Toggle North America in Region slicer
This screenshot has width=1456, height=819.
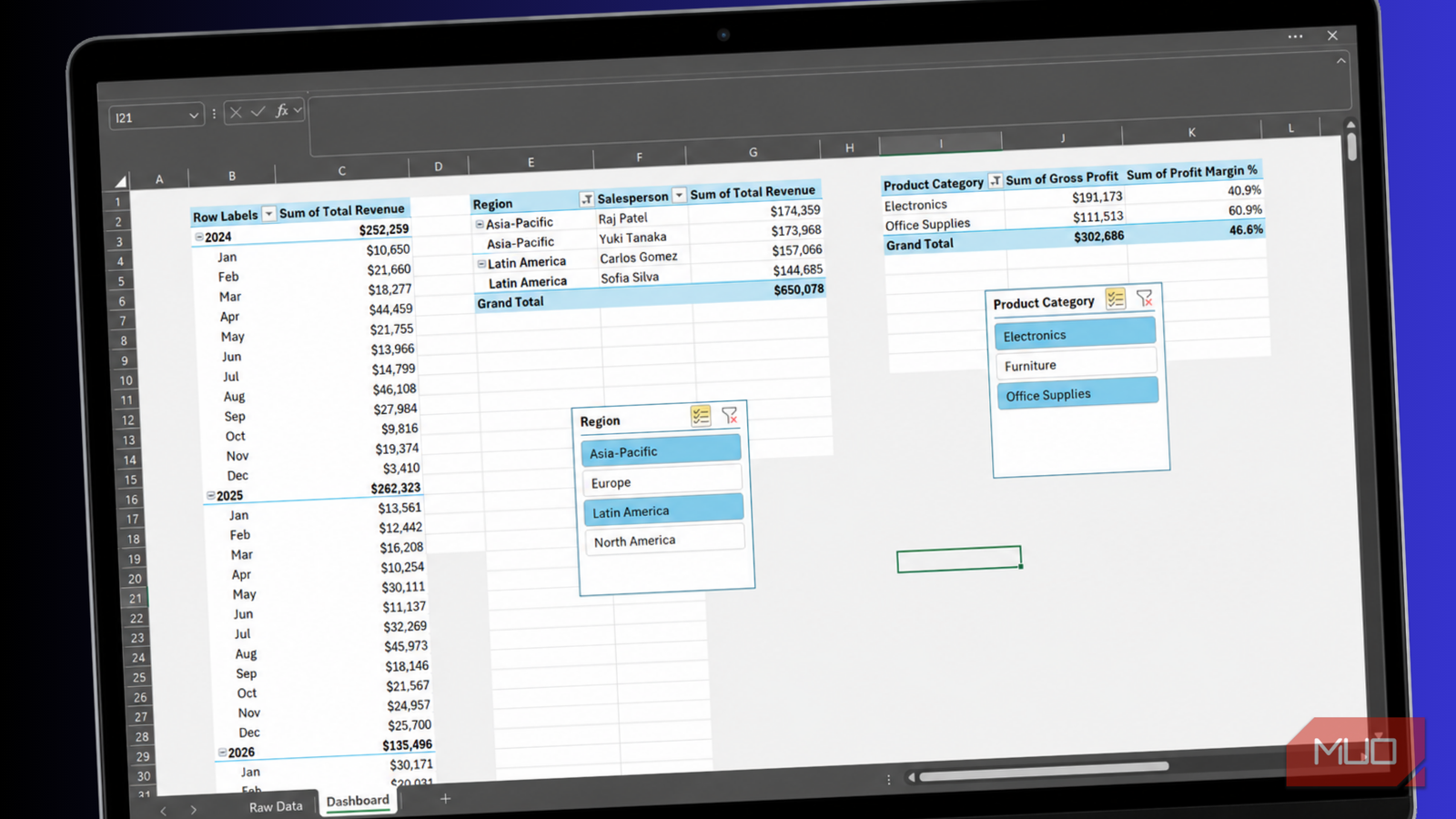coord(665,539)
